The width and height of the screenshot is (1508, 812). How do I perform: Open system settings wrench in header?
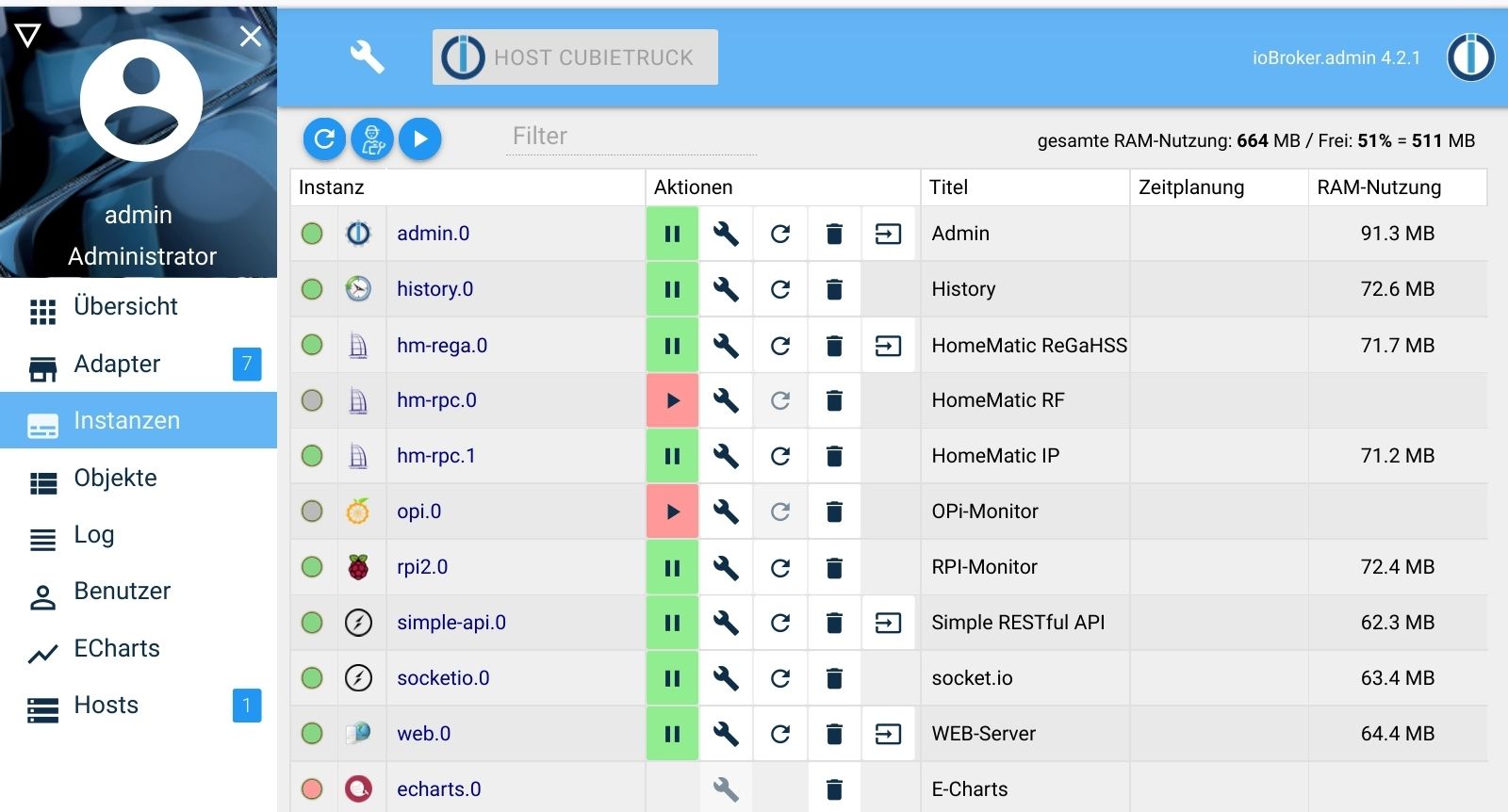pyautogui.click(x=367, y=57)
